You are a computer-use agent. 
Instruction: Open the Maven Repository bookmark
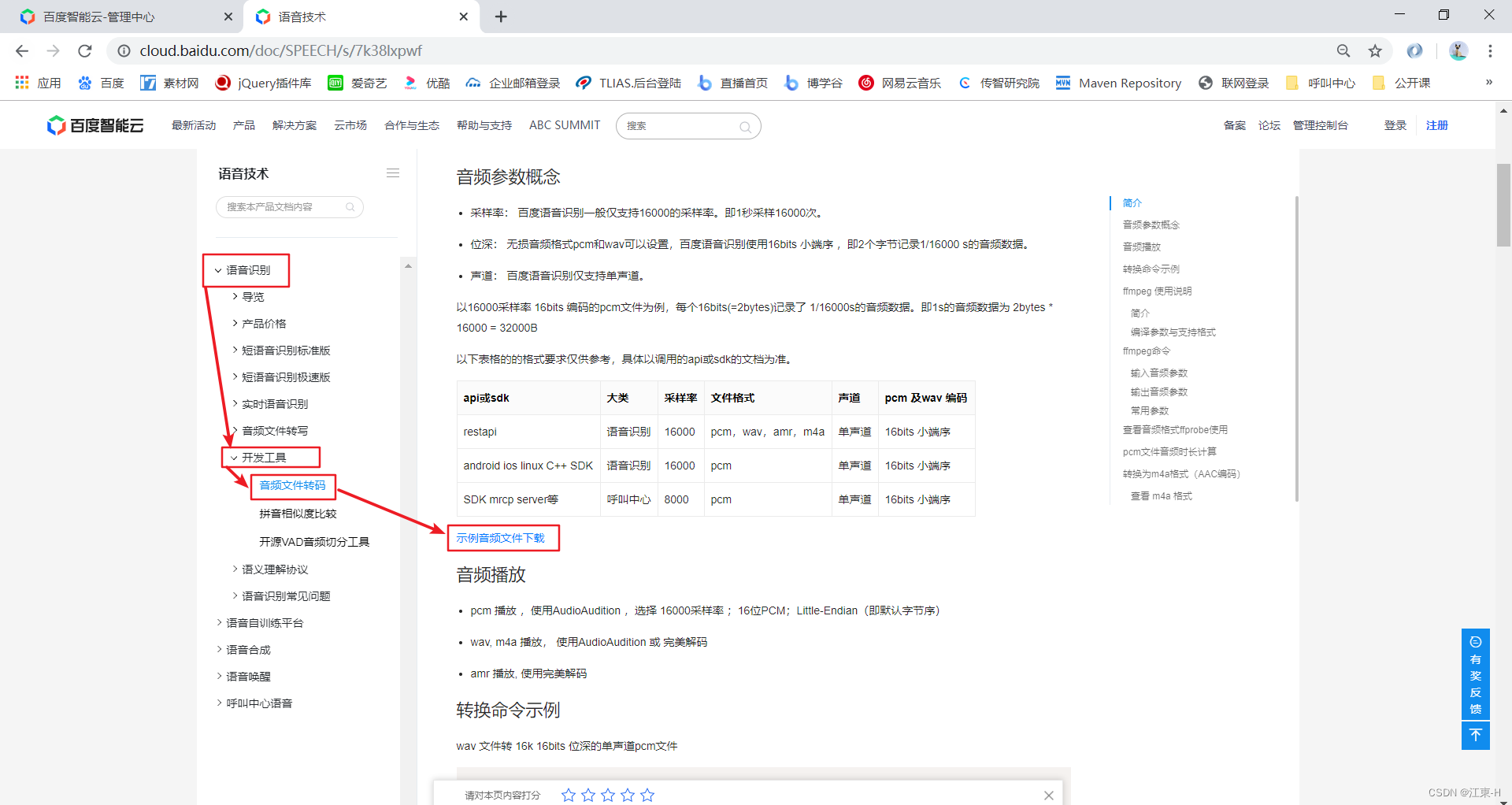[x=1118, y=83]
